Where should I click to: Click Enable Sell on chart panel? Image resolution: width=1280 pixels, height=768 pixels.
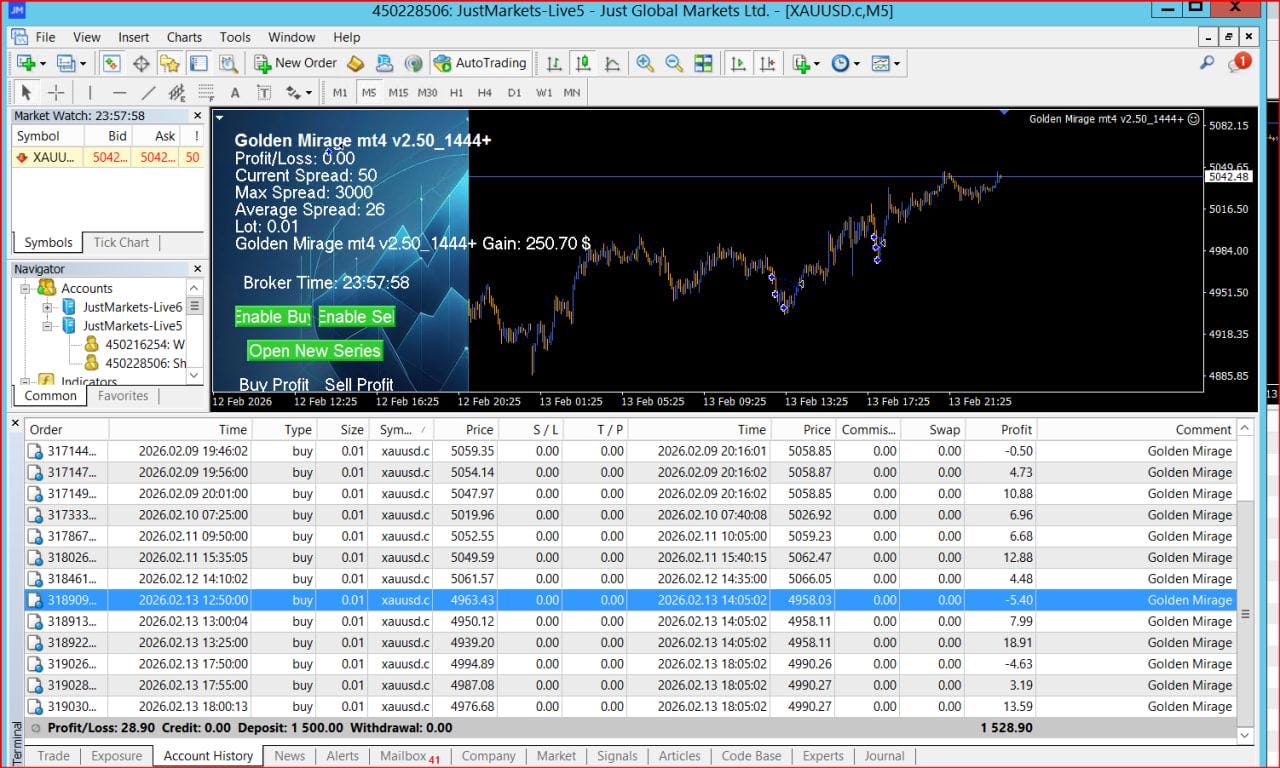pyautogui.click(x=356, y=317)
